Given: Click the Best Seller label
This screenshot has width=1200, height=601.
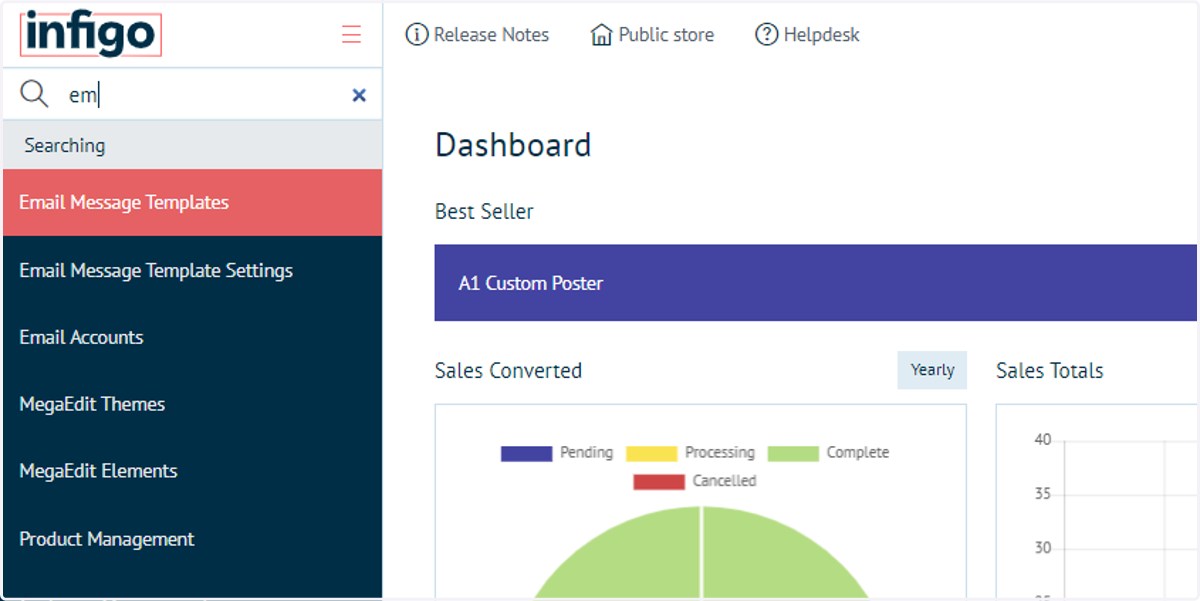Looking at the screenshot, I should (484, 212).
